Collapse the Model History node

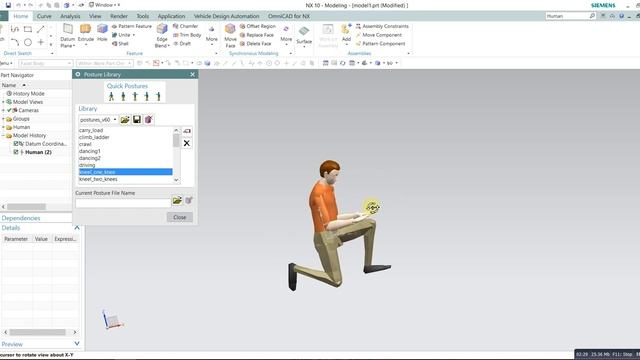pos(3,136)
